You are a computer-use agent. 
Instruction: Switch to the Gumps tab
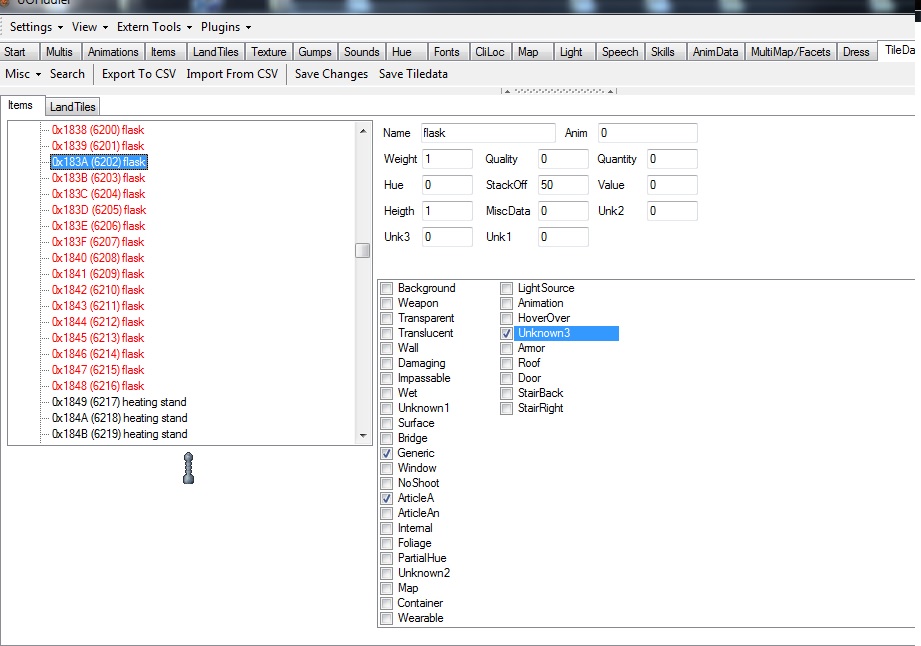coord(315,52)
